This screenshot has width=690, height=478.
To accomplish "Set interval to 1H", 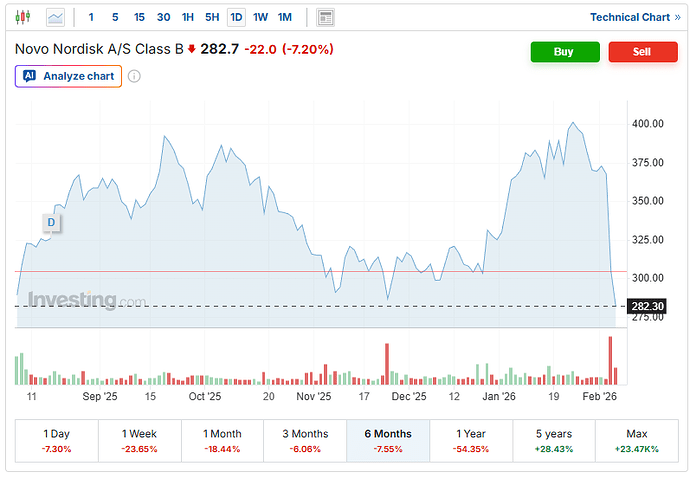I will [188, 17].
